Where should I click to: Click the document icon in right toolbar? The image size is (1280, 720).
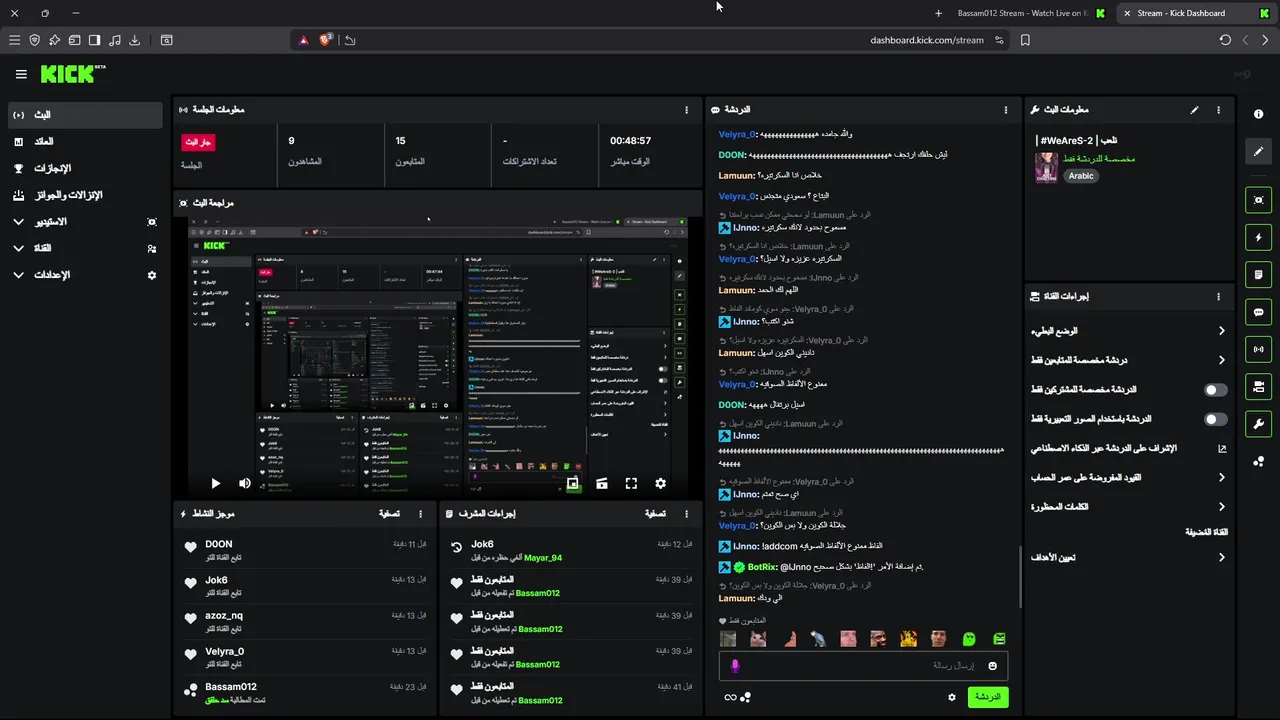(1259, 275)
